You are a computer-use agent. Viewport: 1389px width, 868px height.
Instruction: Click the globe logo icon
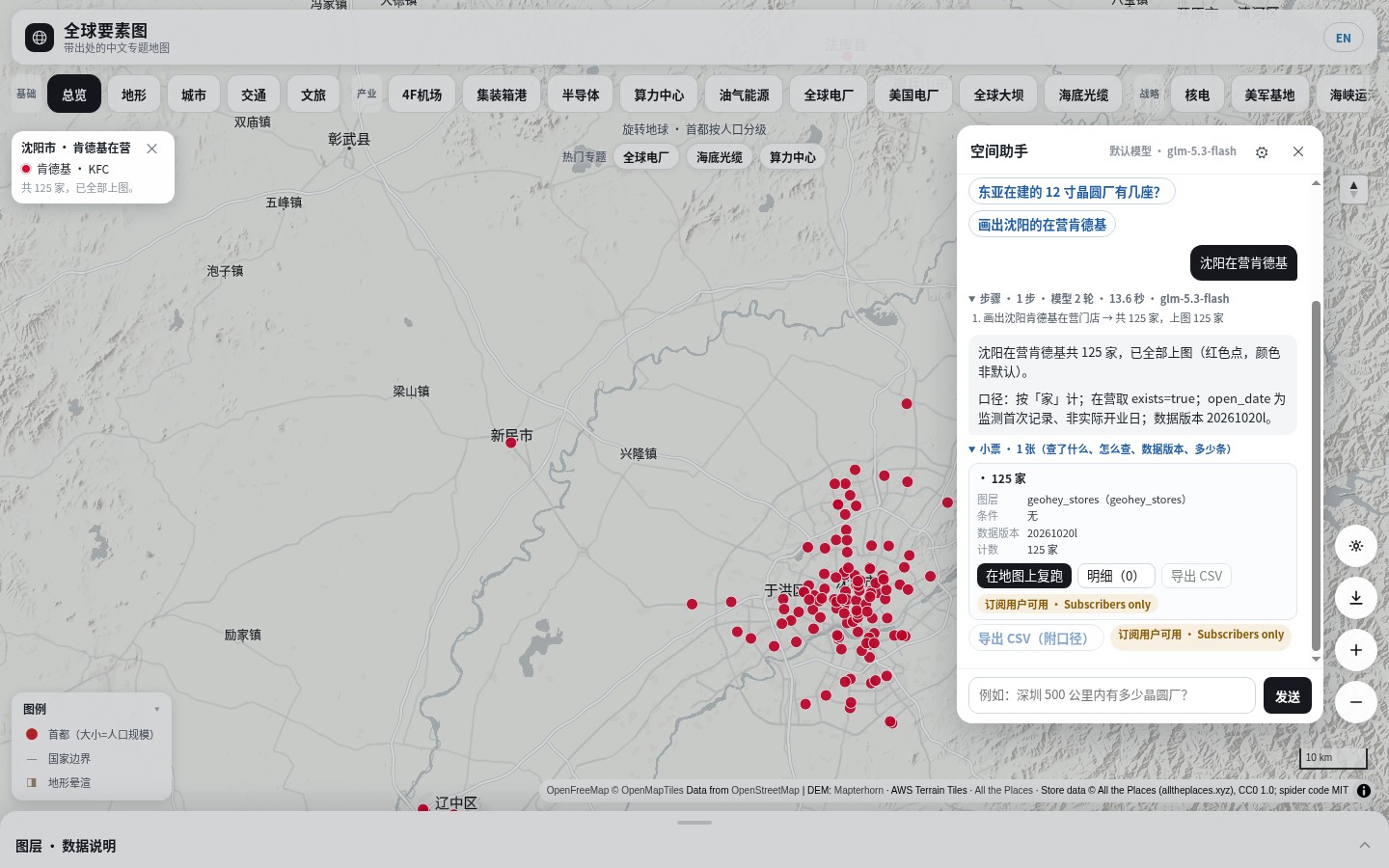pos(40,38)
